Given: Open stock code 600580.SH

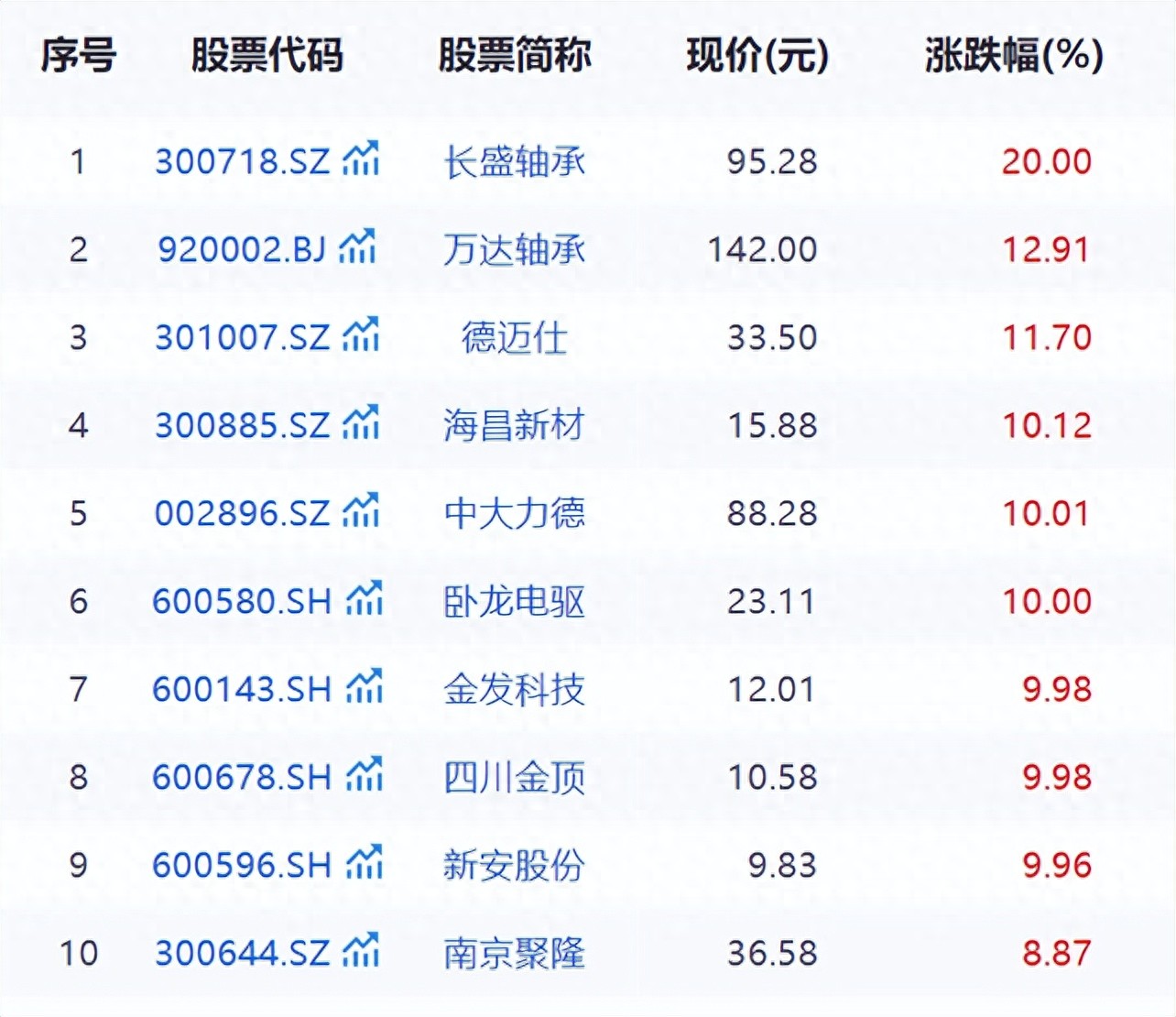Looking at the screenshot, I should click(x=242, y=602).
